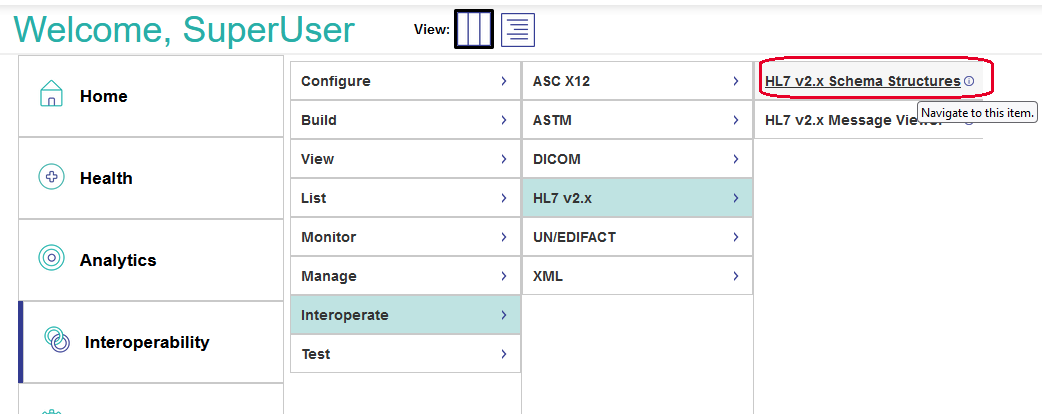Click info icon beside HL7 Schema Structures
This screenshot has height=414, width=1042.
(x=969, y=81)
